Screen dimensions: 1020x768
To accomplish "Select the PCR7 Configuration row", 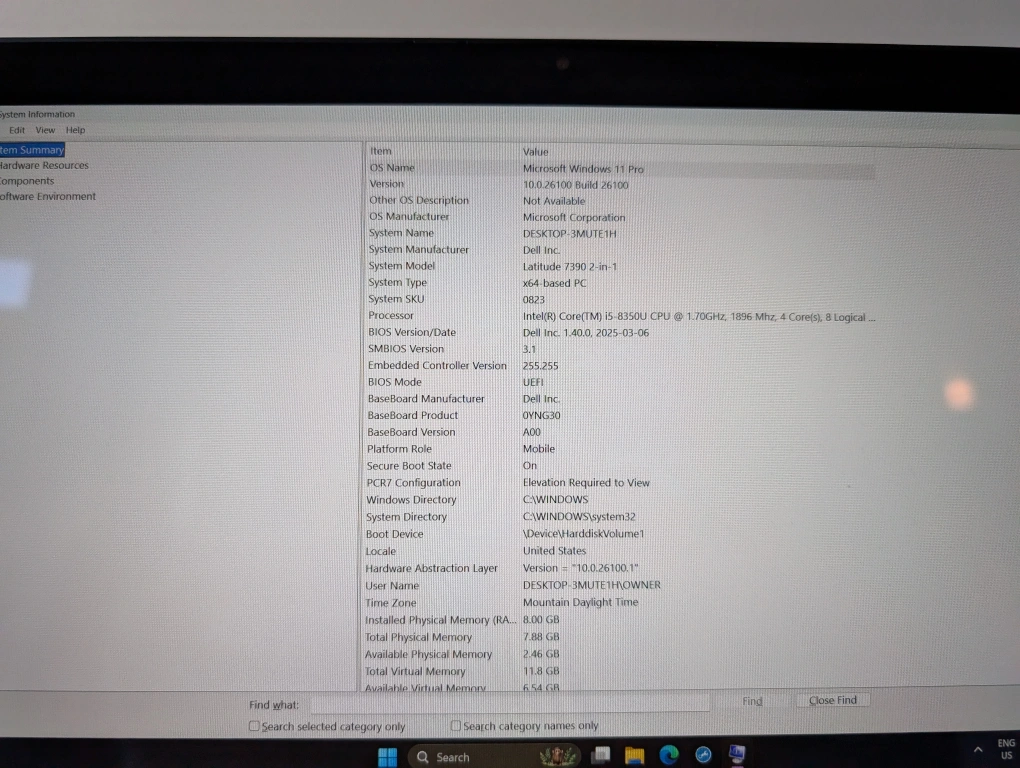I will (621, 483).
